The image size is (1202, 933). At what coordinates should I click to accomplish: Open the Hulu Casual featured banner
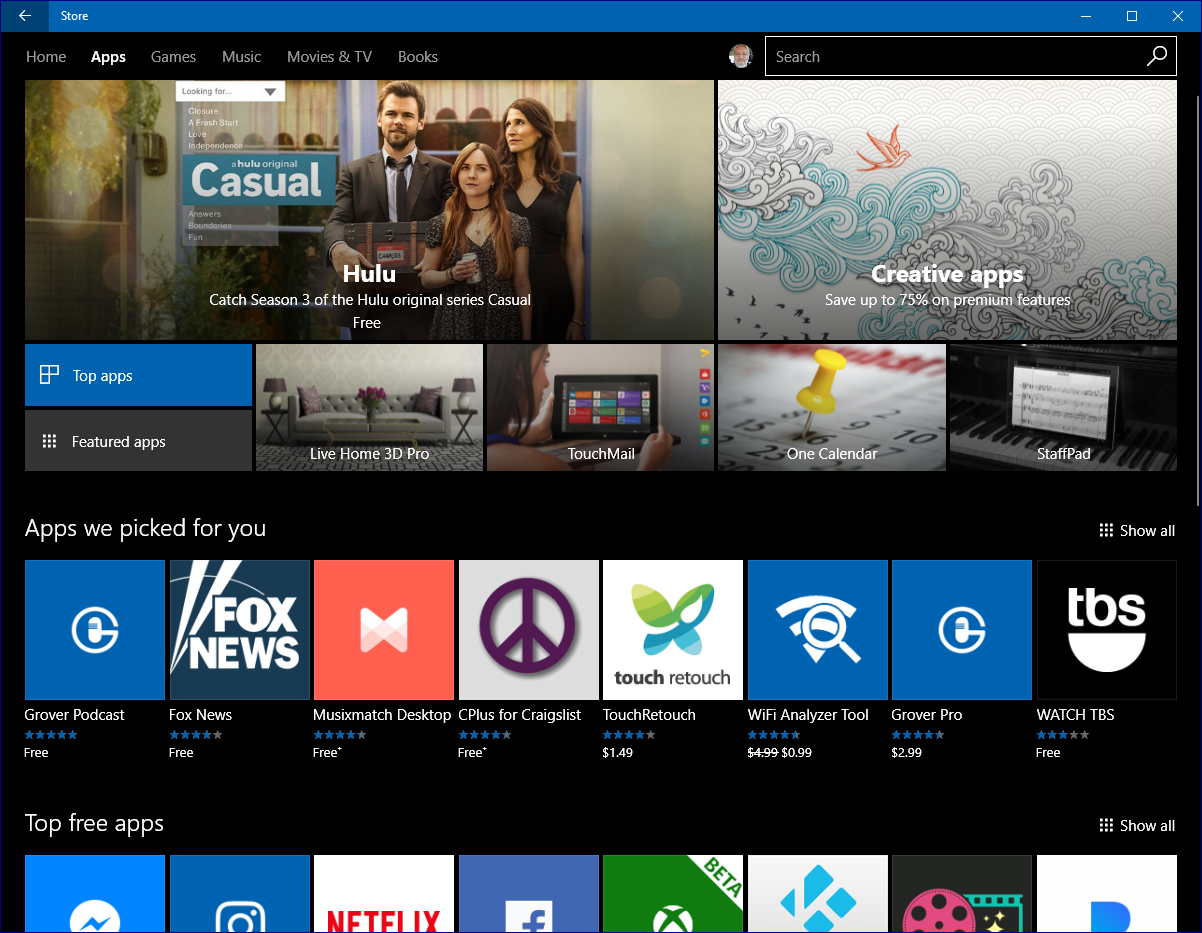coord(369,210)
